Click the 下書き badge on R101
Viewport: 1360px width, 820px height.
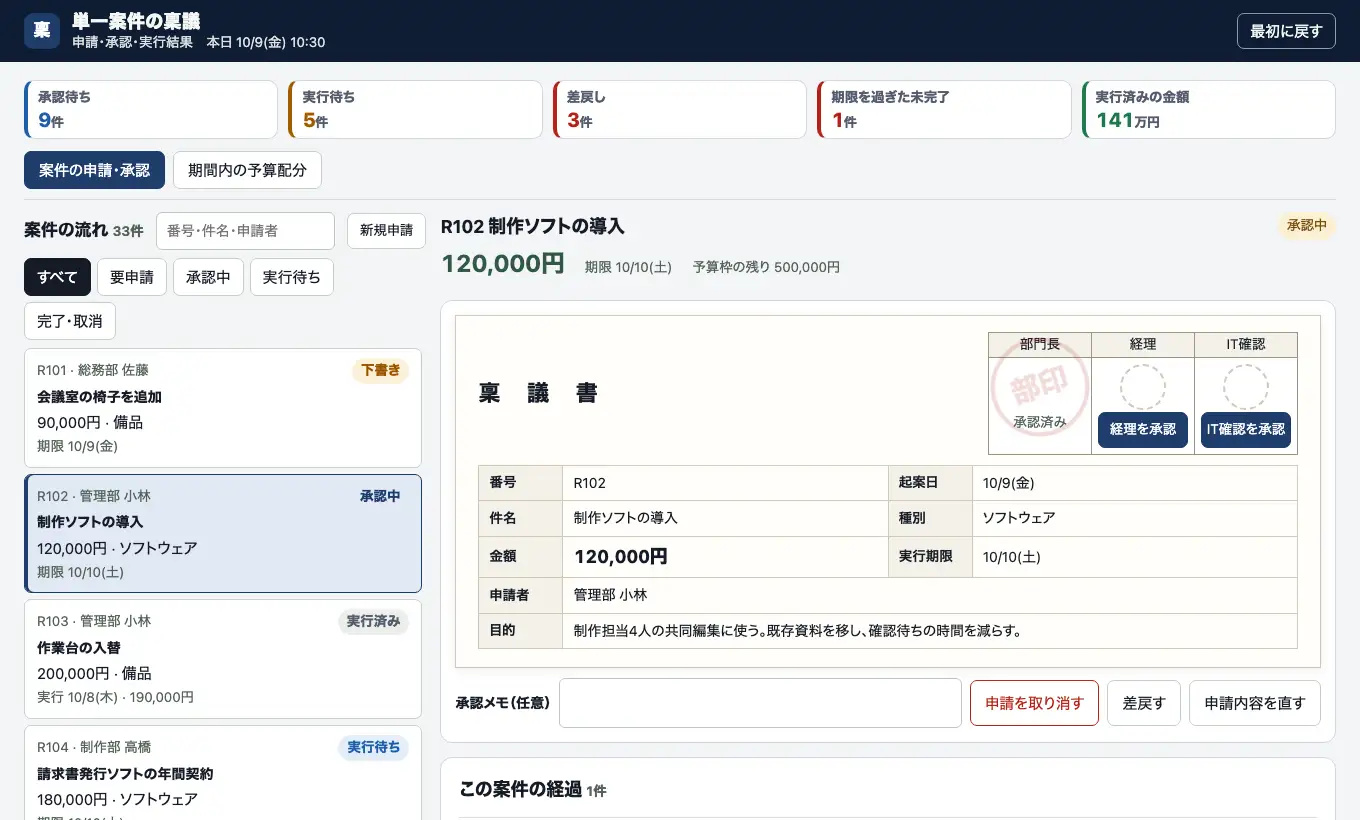(380, 370)
